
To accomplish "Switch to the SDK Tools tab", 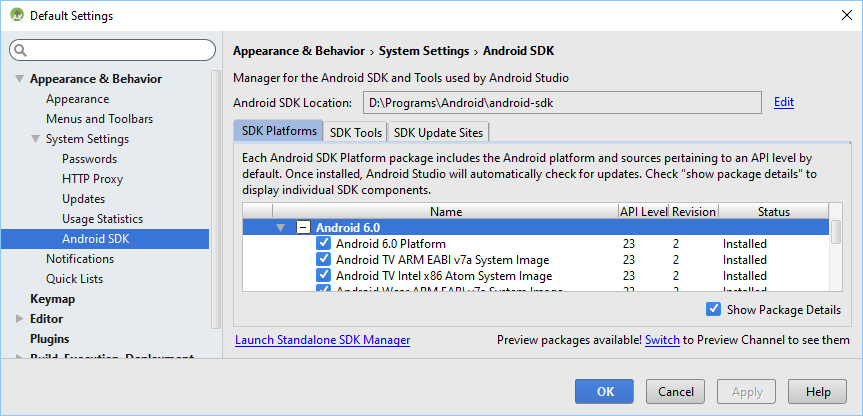I will [356, 133].
